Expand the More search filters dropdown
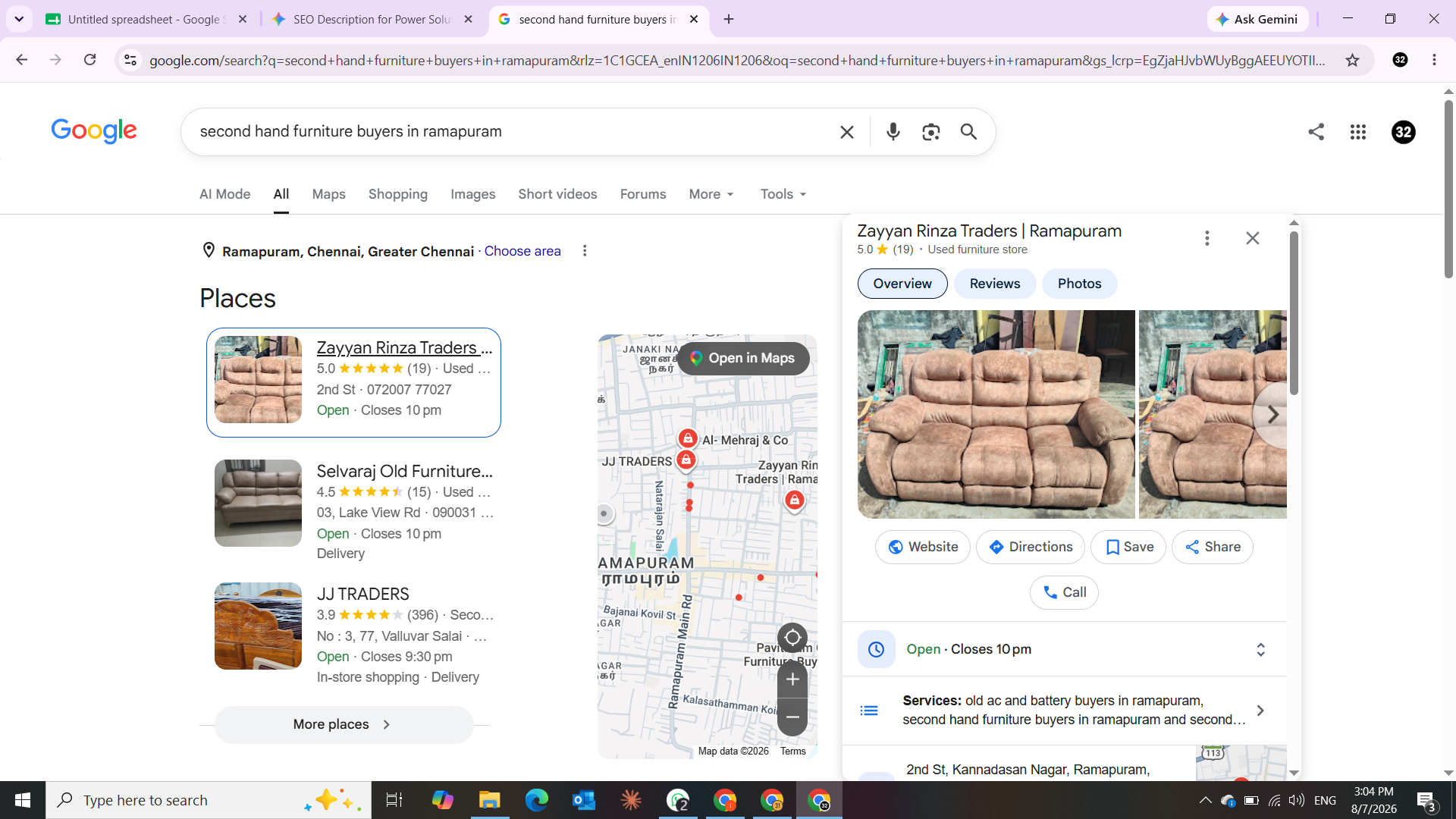This screenshot has width=1456, height=819. click(711, 194)
